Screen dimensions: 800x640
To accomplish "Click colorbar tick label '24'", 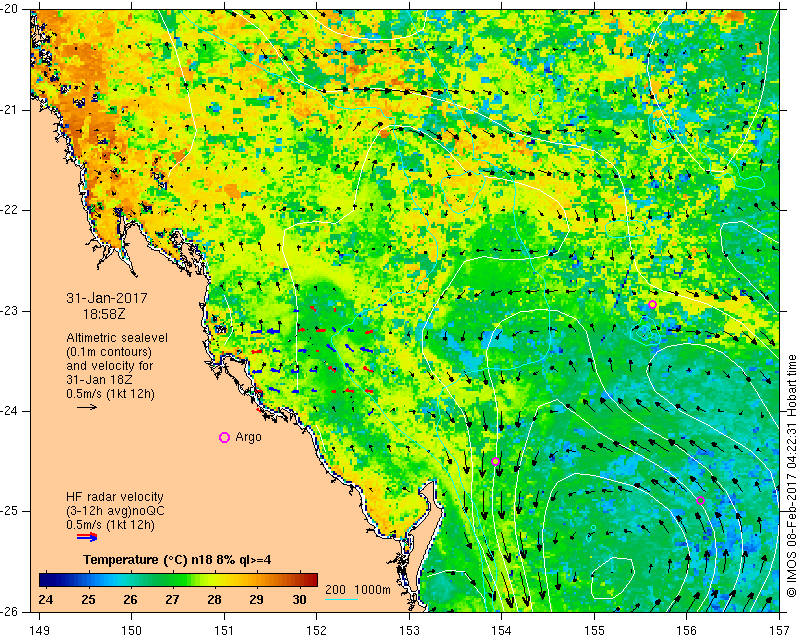I will pyautogui.click(x=45, y=599).
